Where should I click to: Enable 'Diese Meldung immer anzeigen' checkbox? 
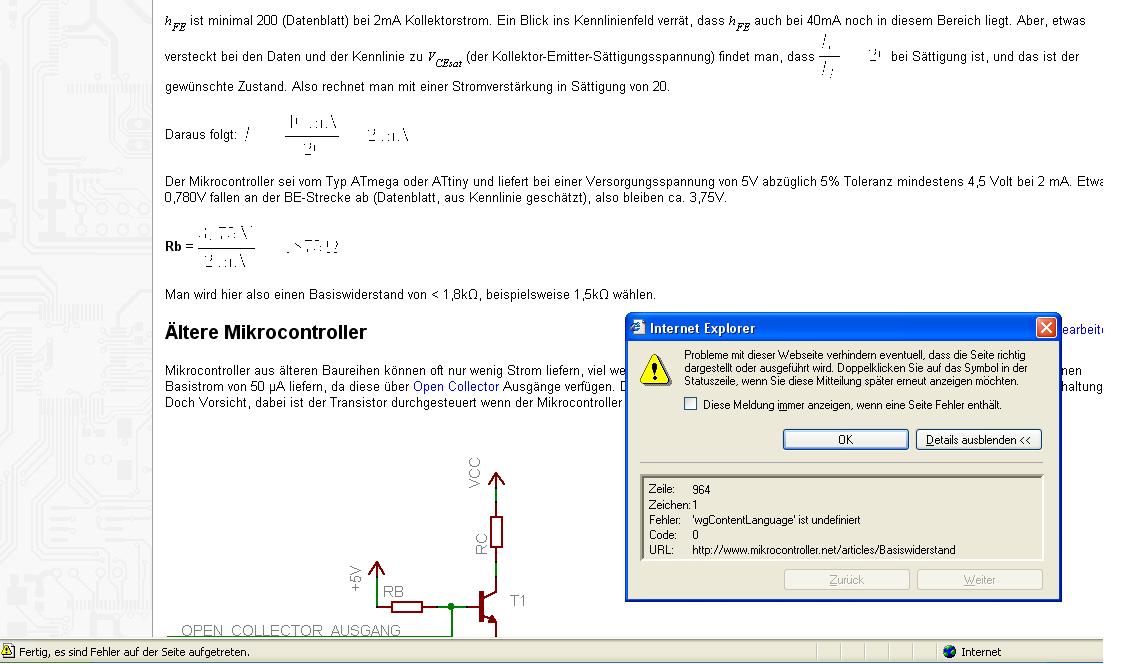[690, 404]
